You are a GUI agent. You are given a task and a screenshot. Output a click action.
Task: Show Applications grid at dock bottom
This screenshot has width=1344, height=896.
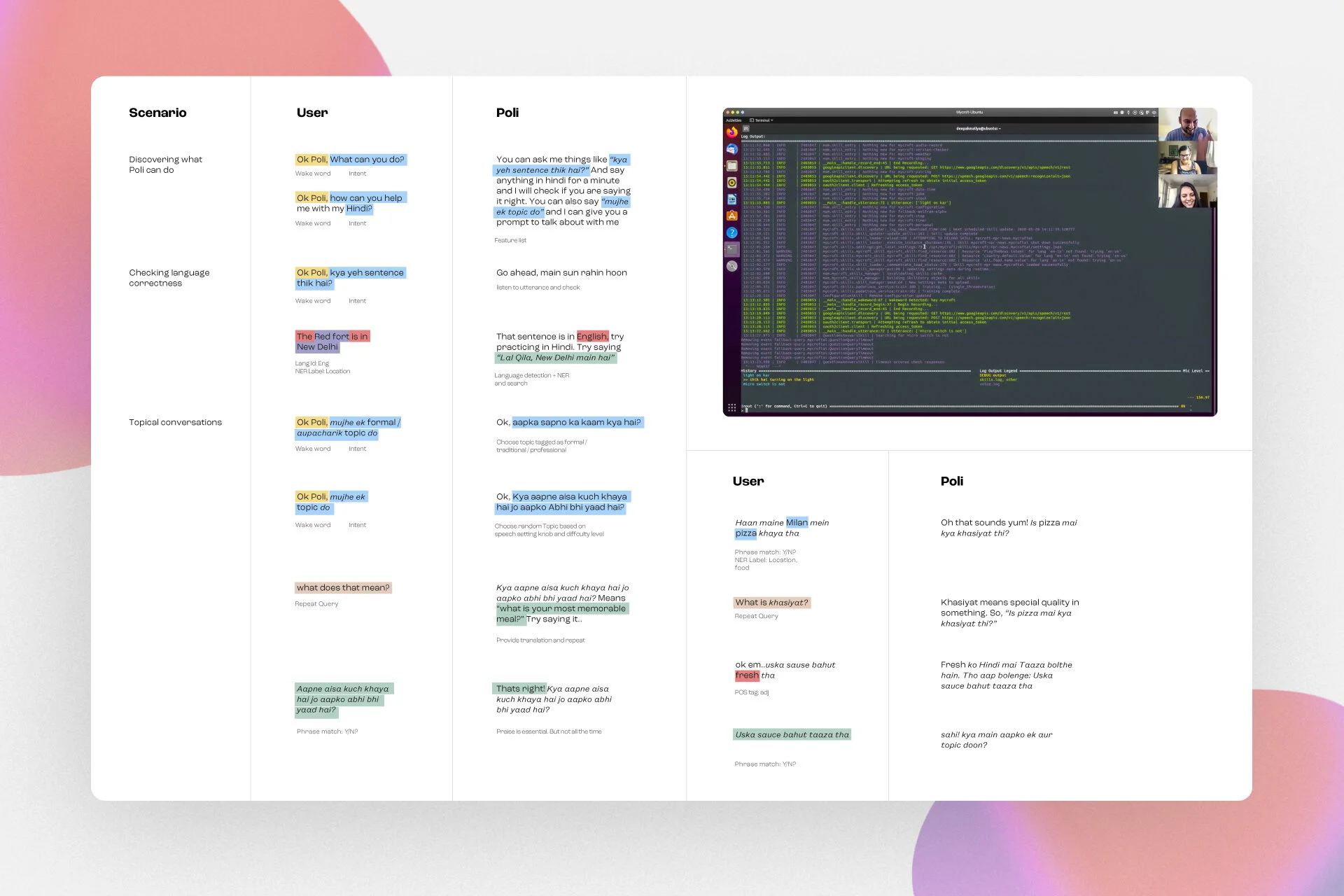coord(731,407)
